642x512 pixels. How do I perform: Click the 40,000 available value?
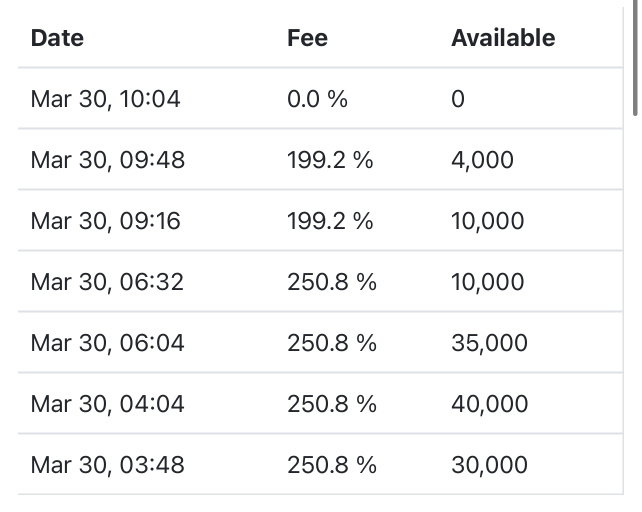click(490, 404)
